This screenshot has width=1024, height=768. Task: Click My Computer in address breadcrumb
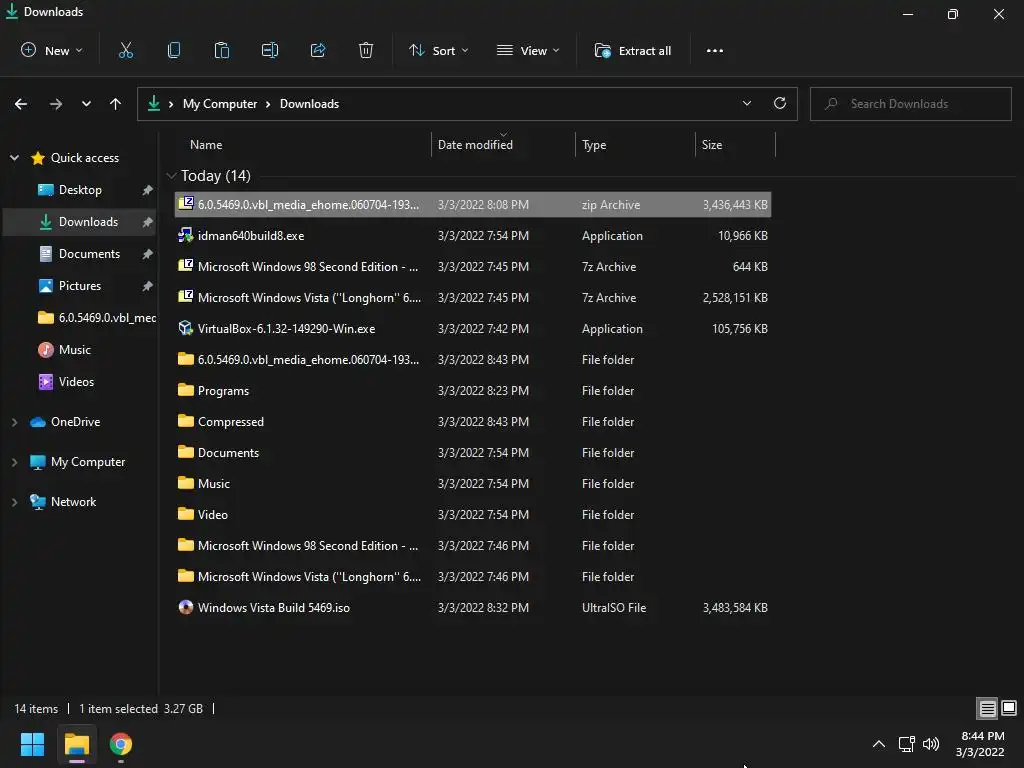point(219,104)
